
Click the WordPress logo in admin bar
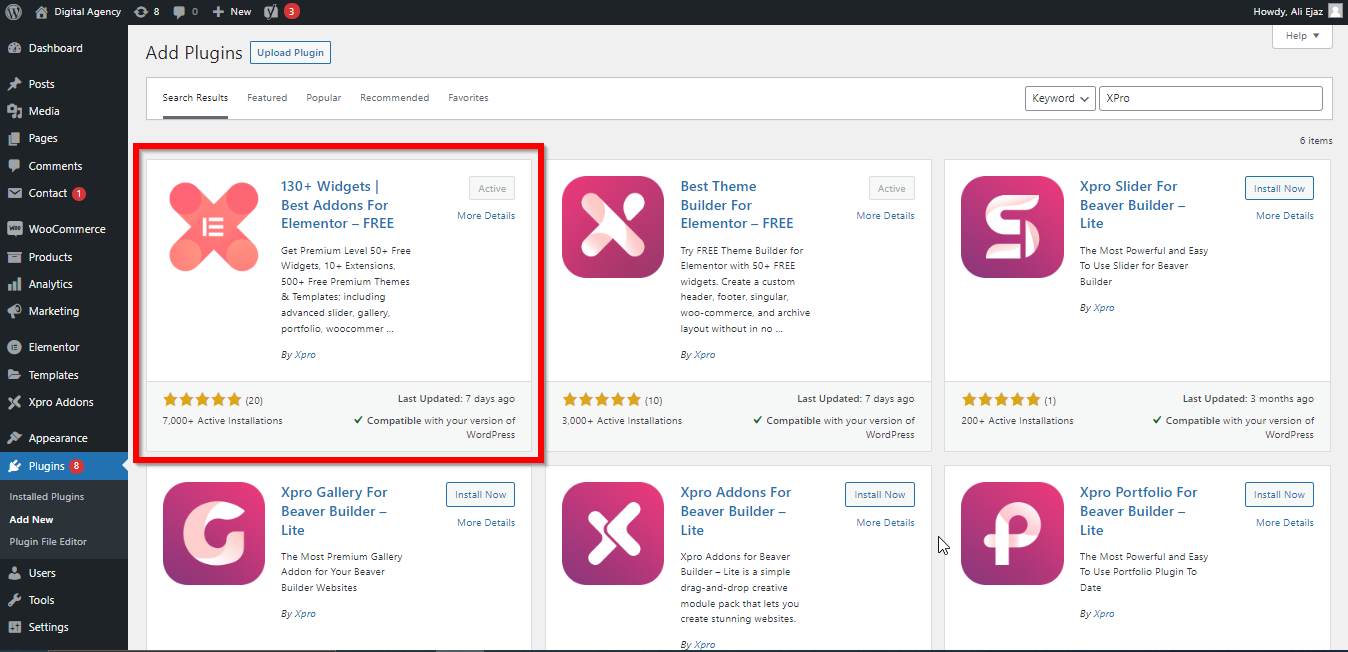point(13,12)
